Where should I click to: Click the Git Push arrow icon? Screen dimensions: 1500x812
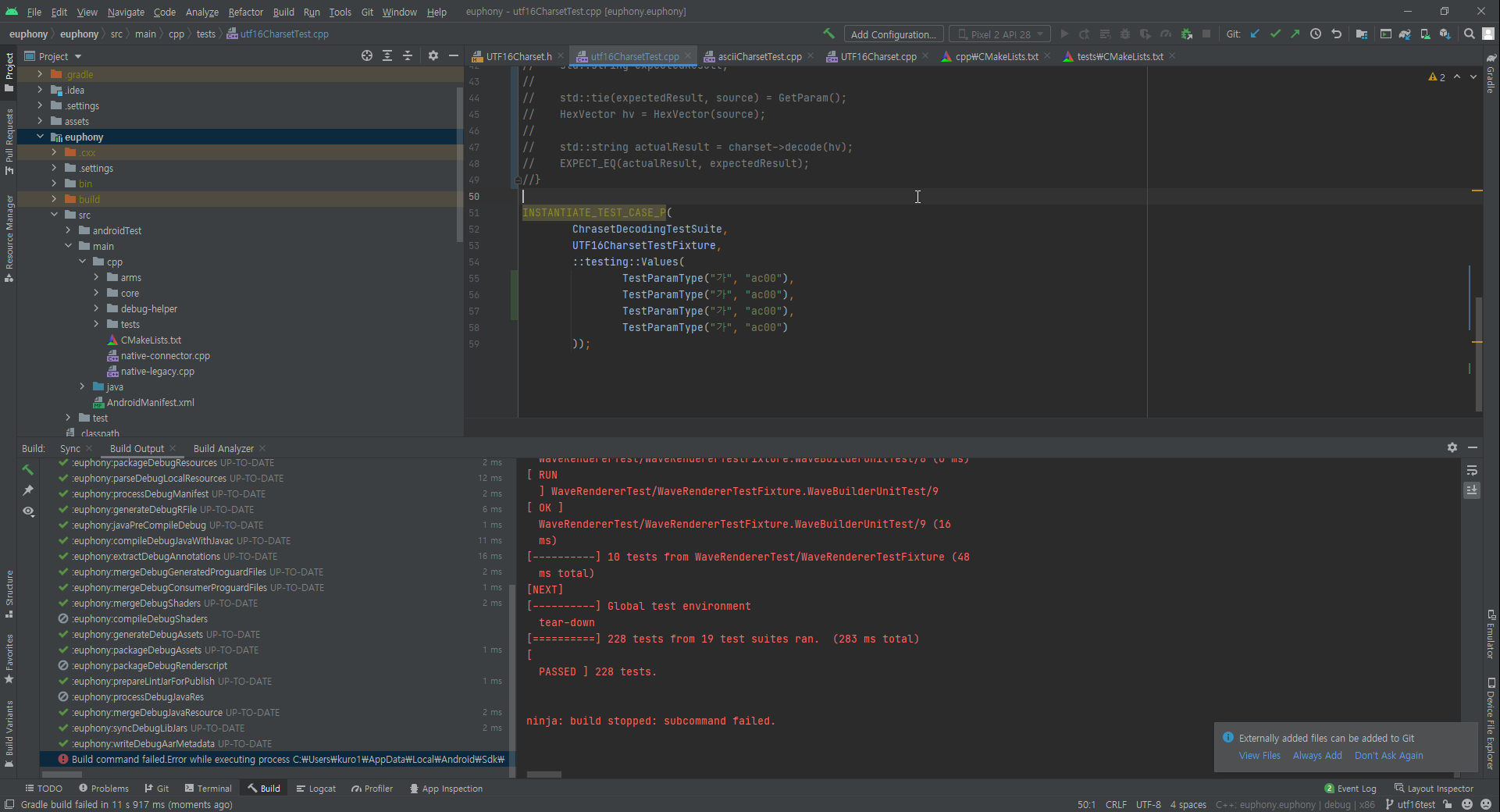[1295, 34]
